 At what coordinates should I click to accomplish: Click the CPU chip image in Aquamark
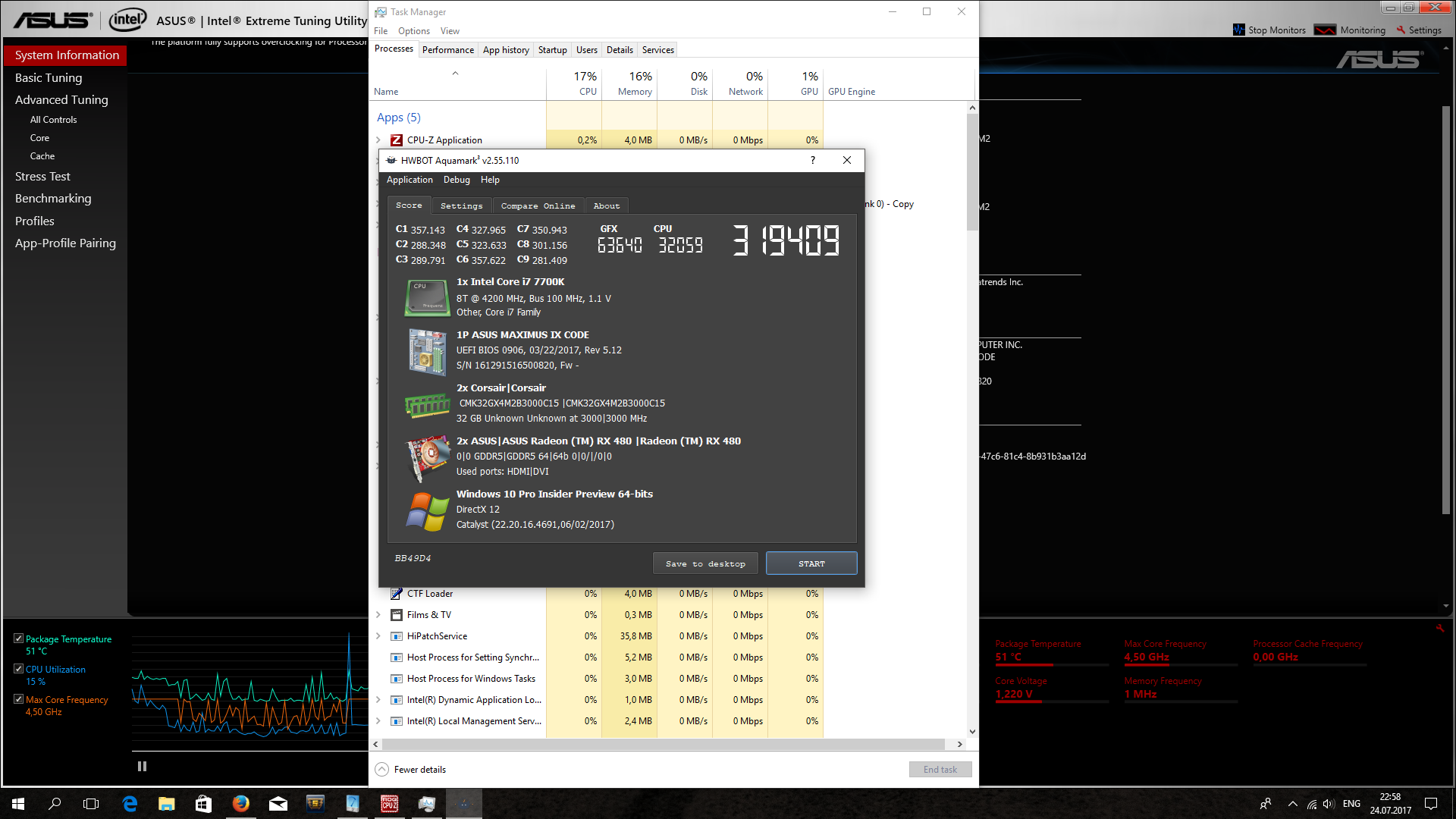(x=428, y=297)
